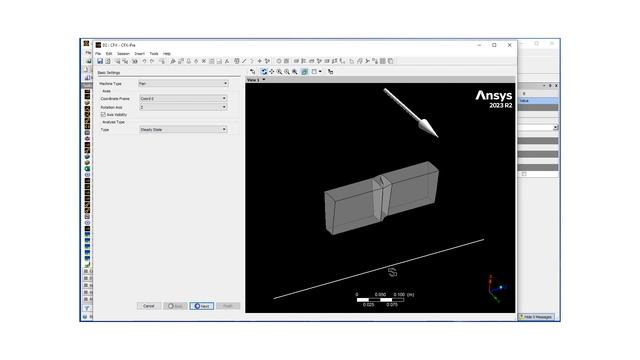The image size is (640, 360).
Task: Open the Insert menu
Action: tap(140, 54)
